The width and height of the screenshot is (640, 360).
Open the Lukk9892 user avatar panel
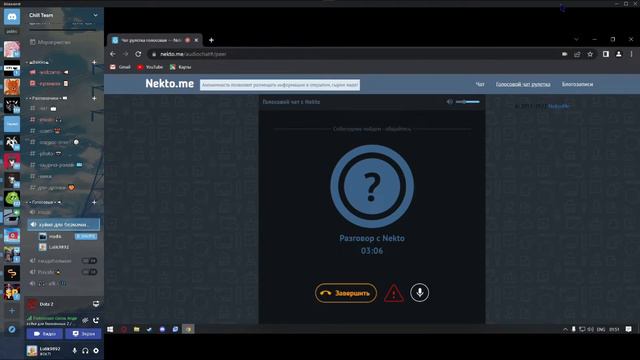(x=44, y=351)
